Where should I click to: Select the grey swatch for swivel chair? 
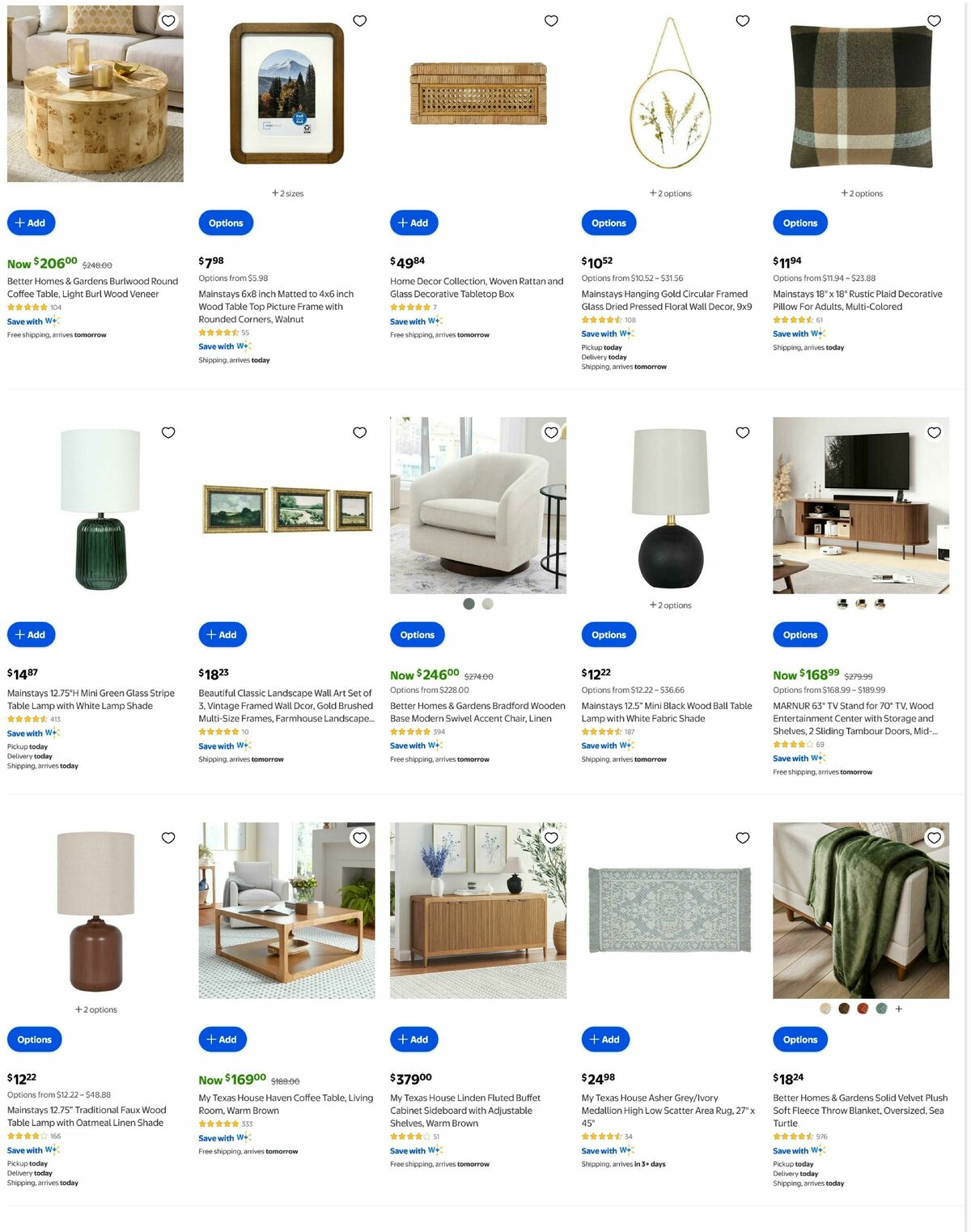tap(469, 604)
